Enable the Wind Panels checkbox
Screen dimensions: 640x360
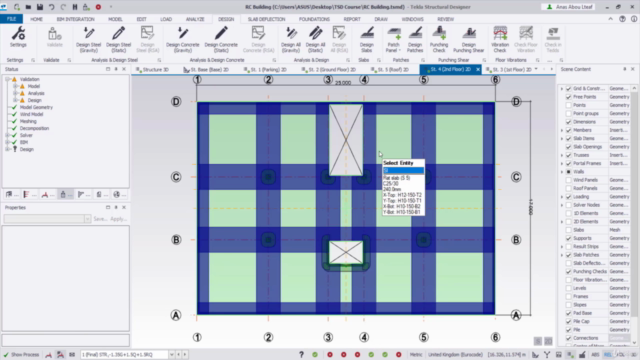point(568,180)
